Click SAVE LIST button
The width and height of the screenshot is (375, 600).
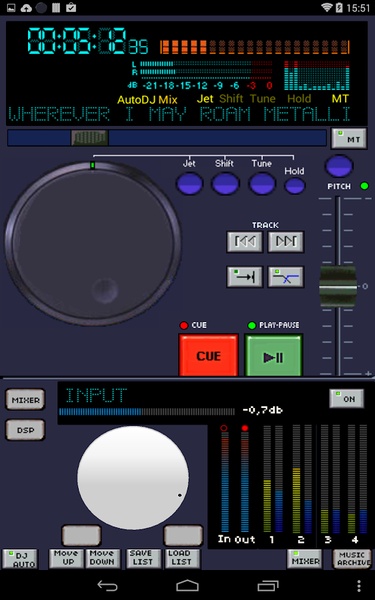[144, 559]
